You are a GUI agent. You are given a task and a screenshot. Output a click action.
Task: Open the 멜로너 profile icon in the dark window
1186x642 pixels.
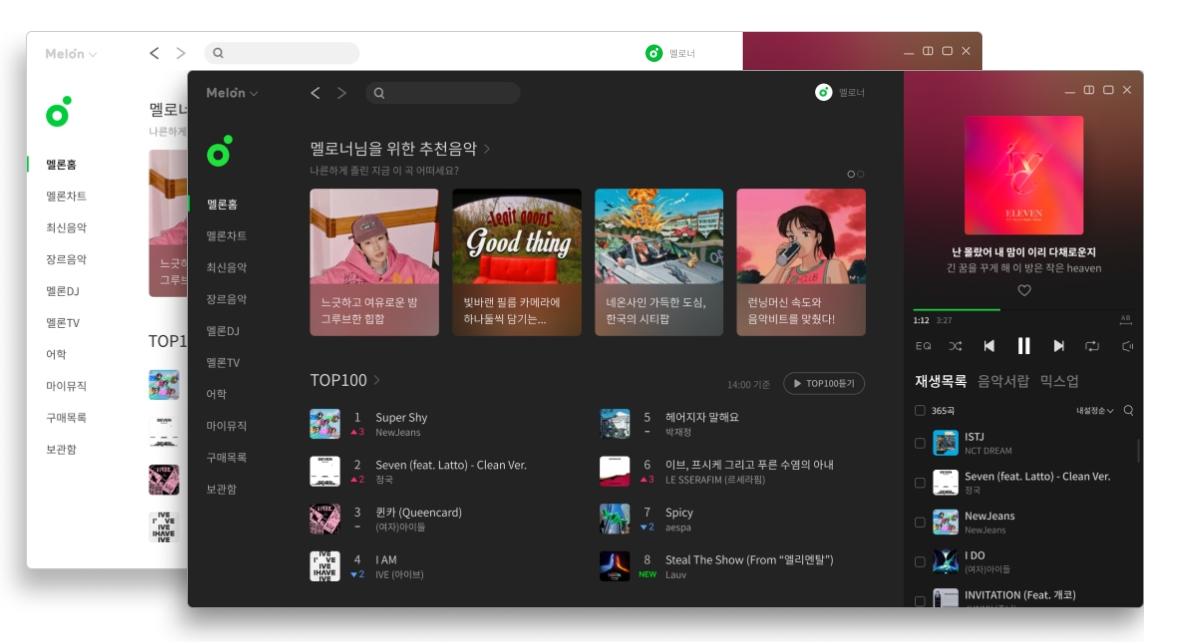[824, 92]
